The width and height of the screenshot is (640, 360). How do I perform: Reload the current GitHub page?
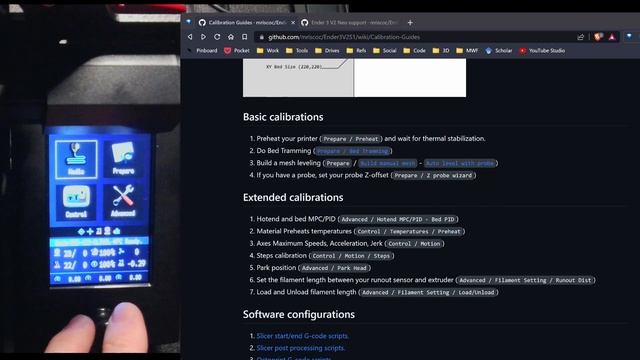(217, 37)
